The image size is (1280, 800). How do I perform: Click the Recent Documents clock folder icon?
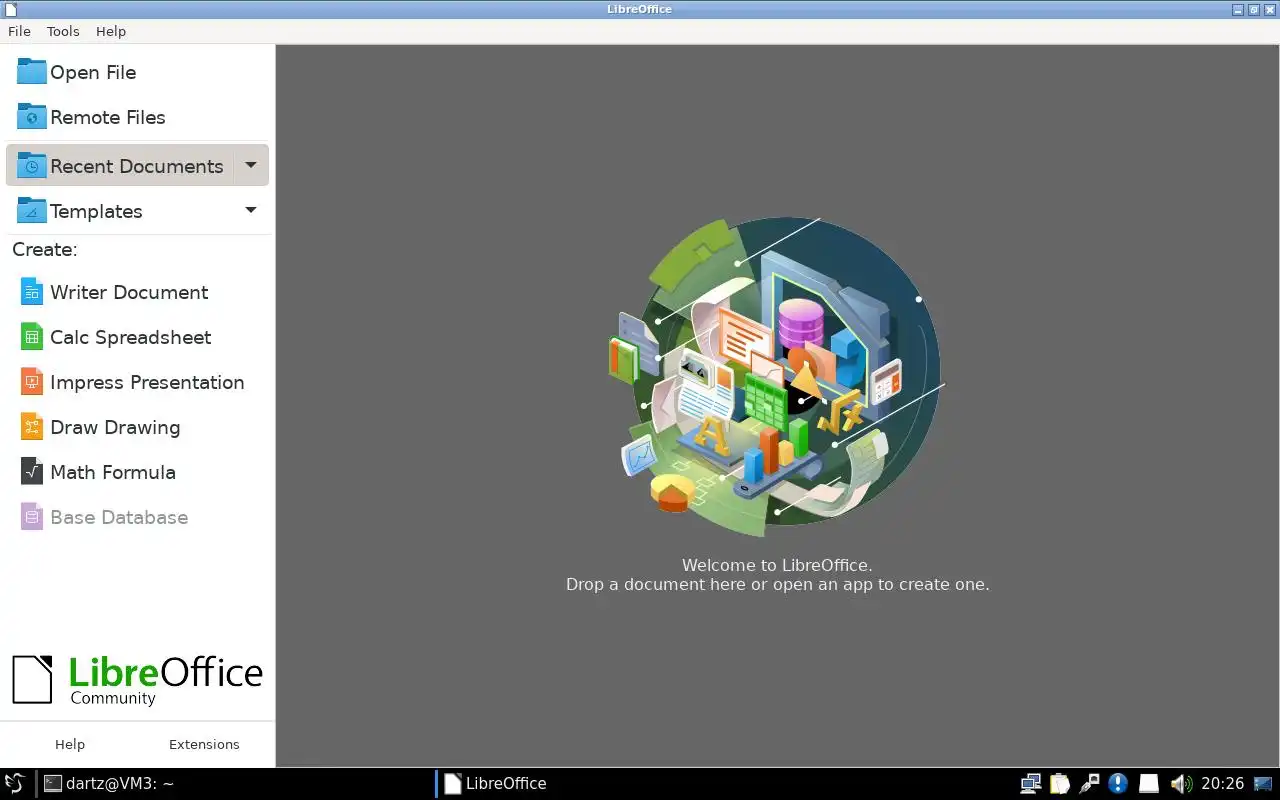coord(31,166)
